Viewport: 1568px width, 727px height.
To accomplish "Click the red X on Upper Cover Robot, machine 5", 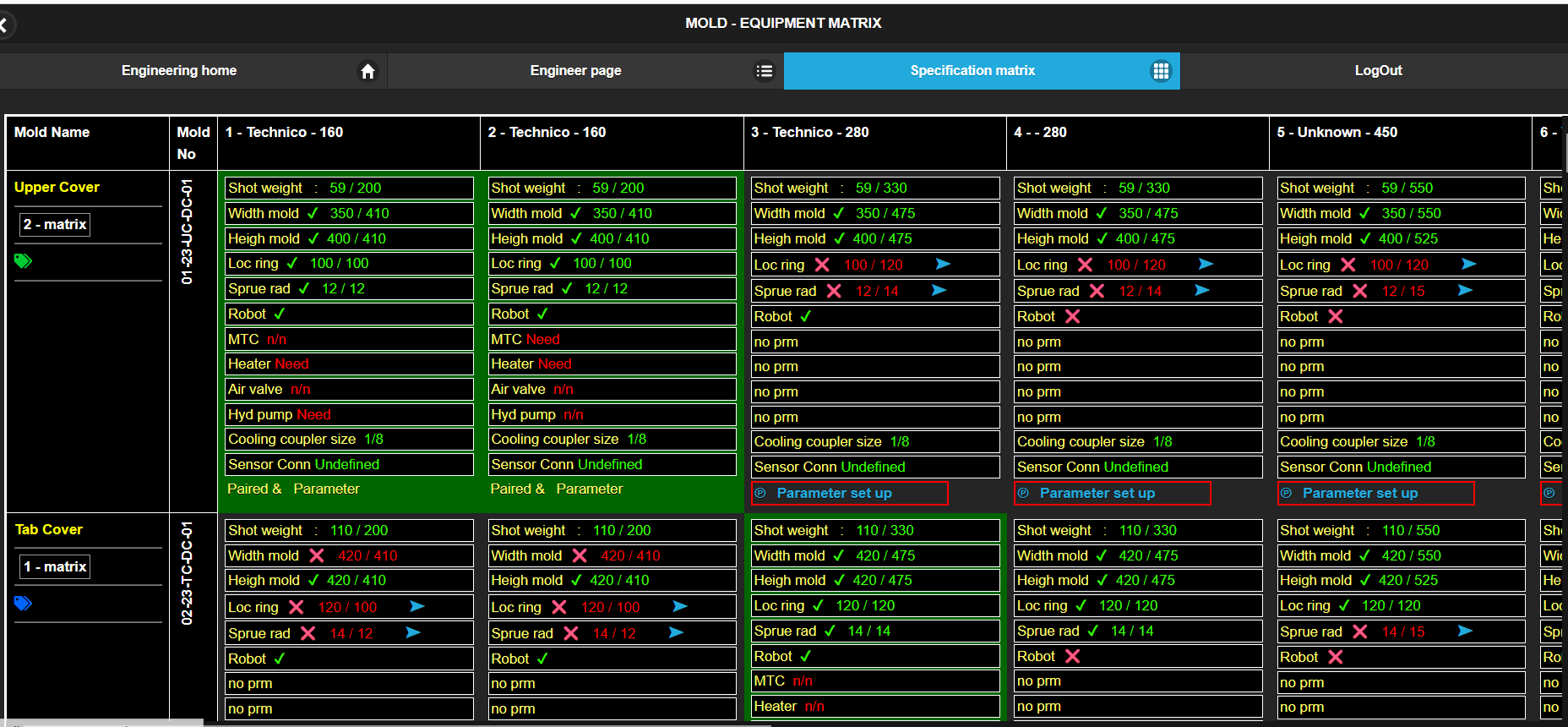I will point(1336,316).
